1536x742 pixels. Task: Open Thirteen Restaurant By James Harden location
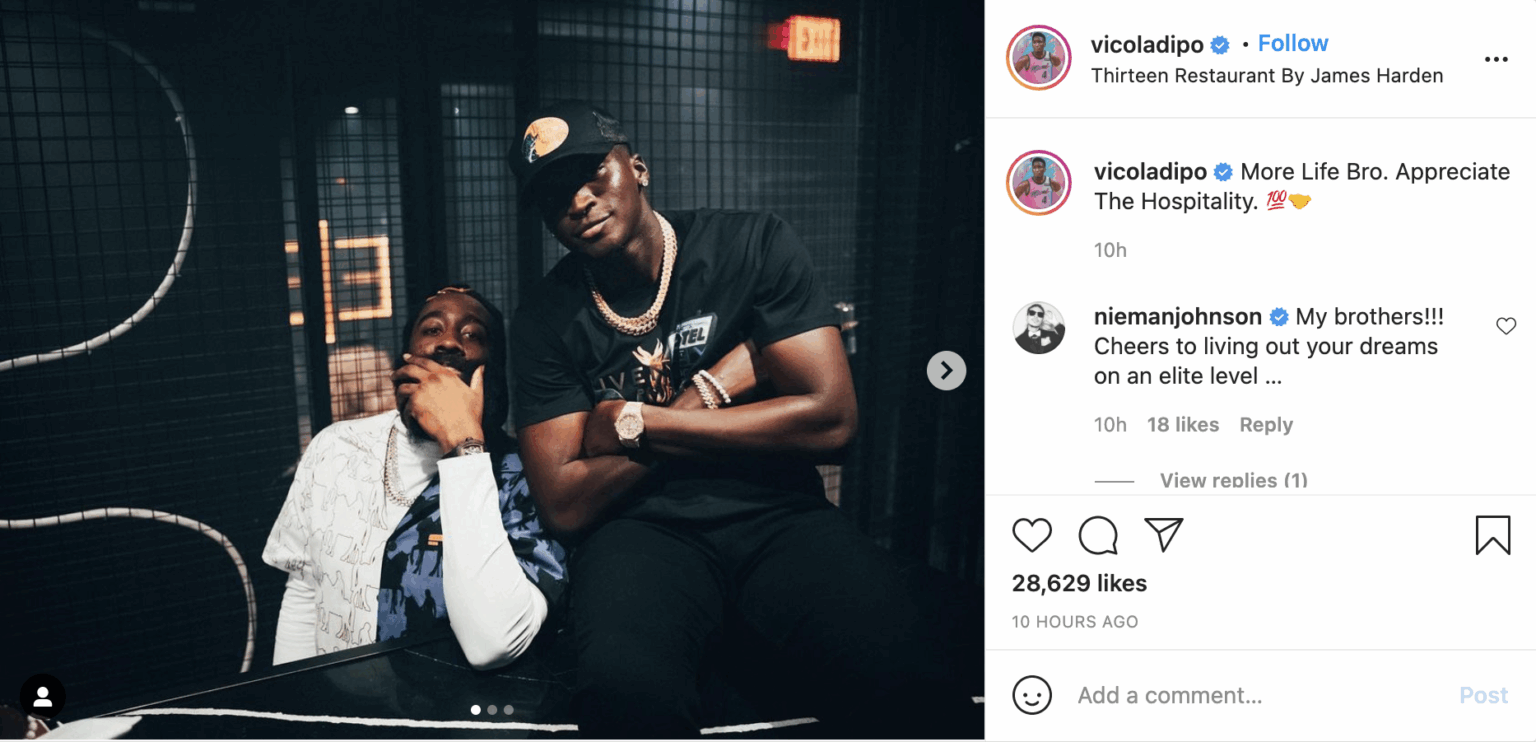coord(1267,76)
